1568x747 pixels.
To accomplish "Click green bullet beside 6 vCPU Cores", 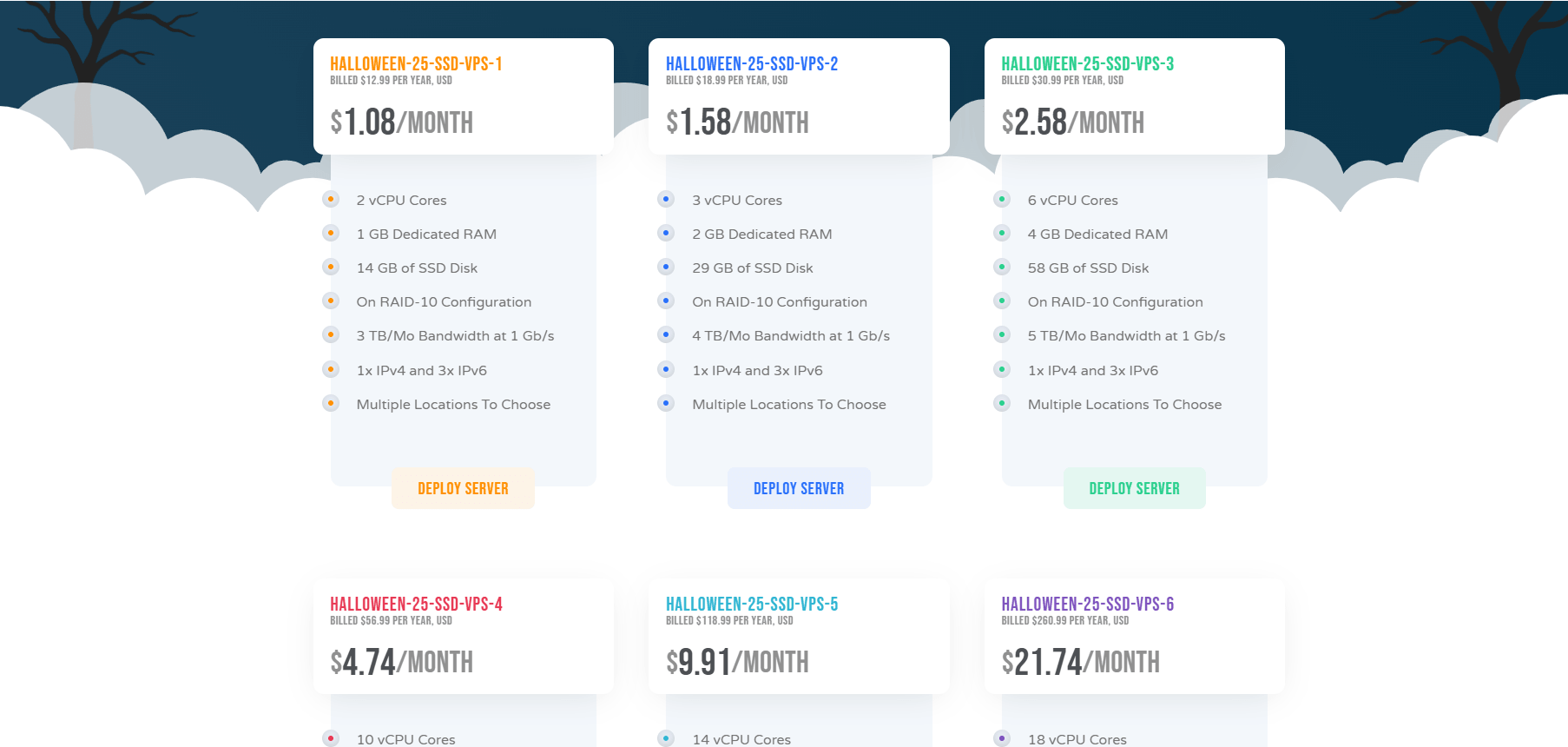I will 1002,200.
